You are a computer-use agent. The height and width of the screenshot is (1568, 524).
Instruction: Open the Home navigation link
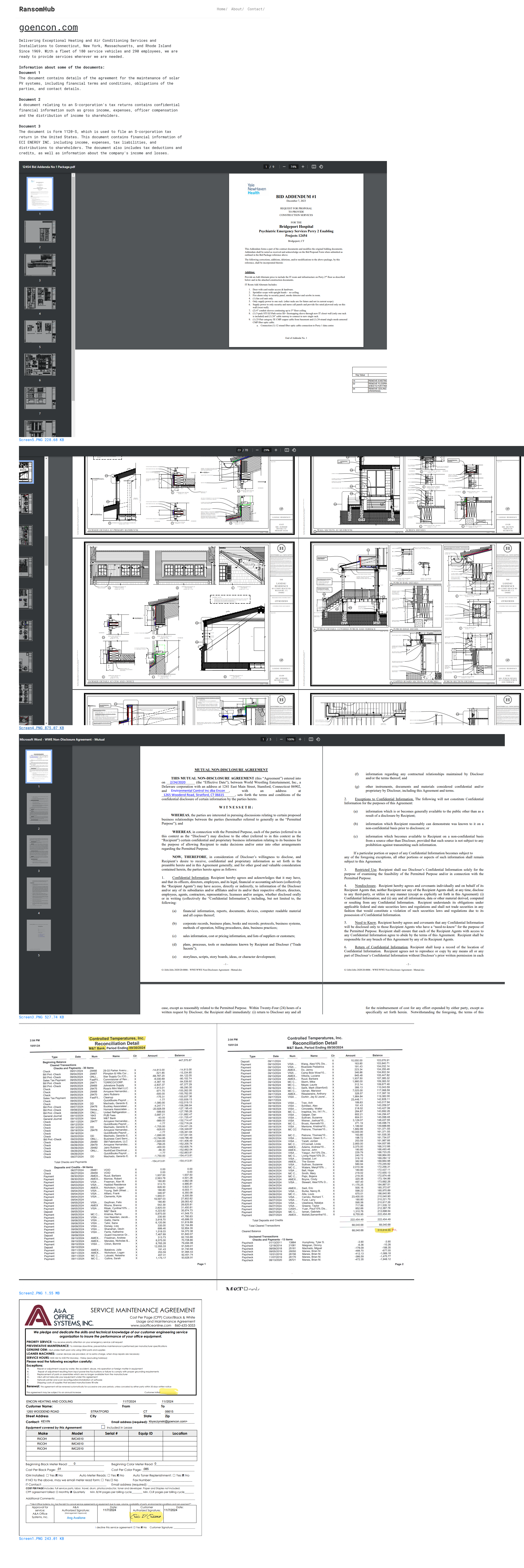tap(222, 9)
